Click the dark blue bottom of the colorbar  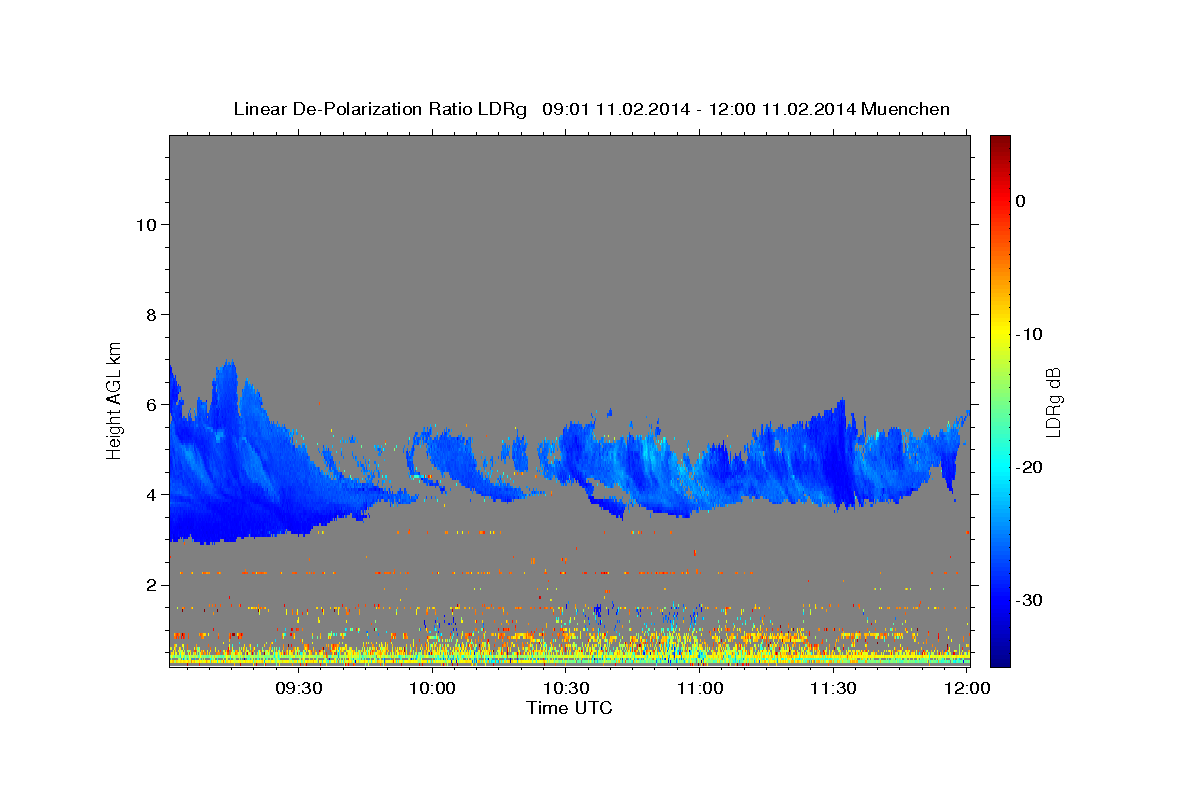click(x=1000, y=657)
